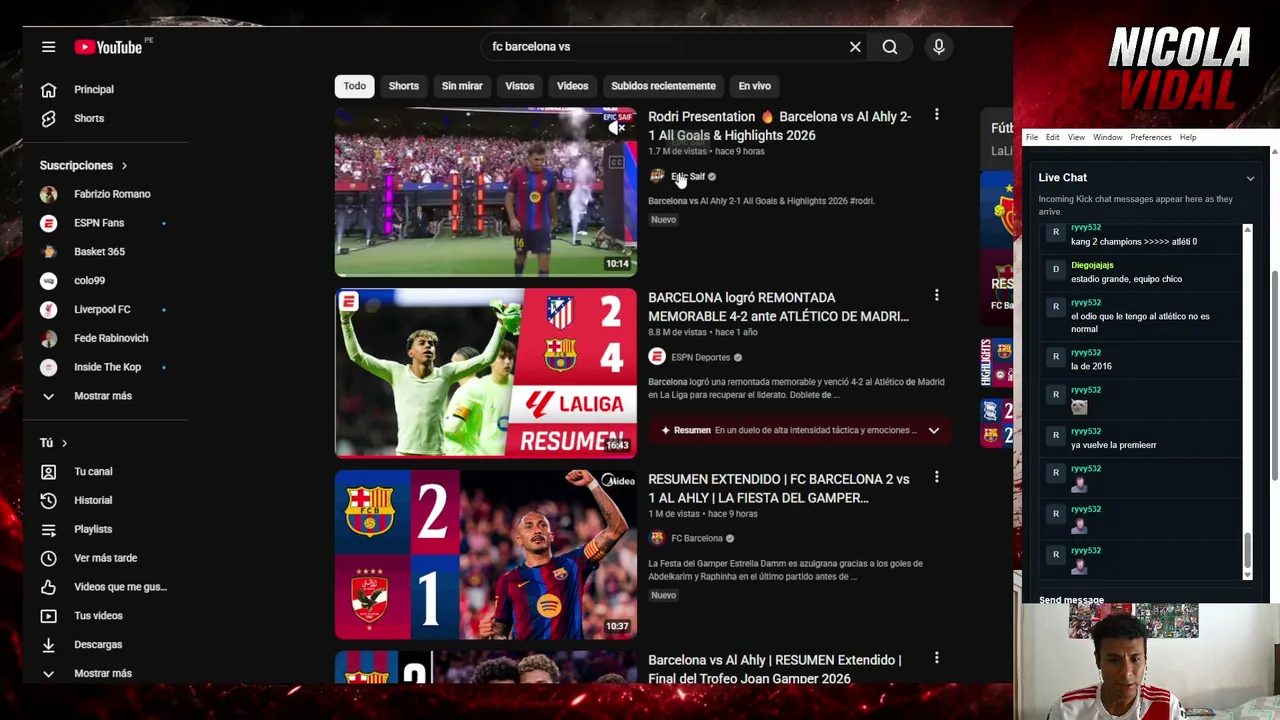Open the 'Rodri Presentation' video title

click(x=780, y=126)
